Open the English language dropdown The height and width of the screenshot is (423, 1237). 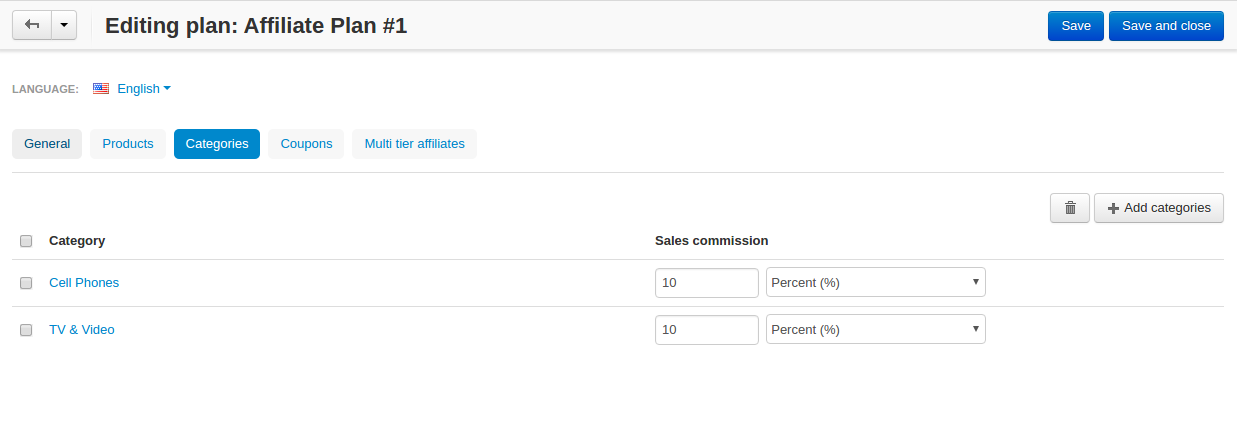144,88
